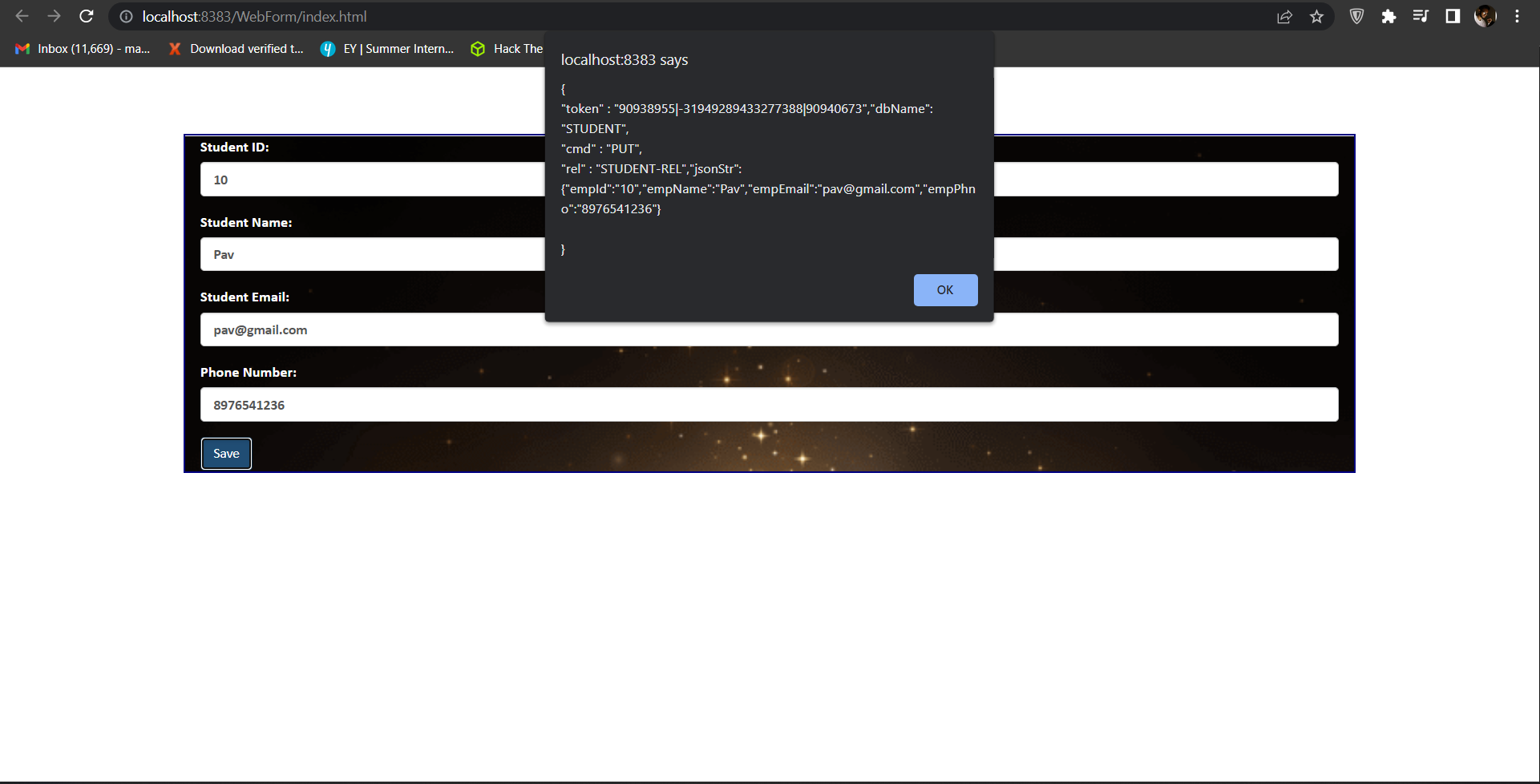This screenshot has height=784, width=1540.
Task: Click the "cmd" : "PUT" line in the alert
Action: [x=601, y=149]
